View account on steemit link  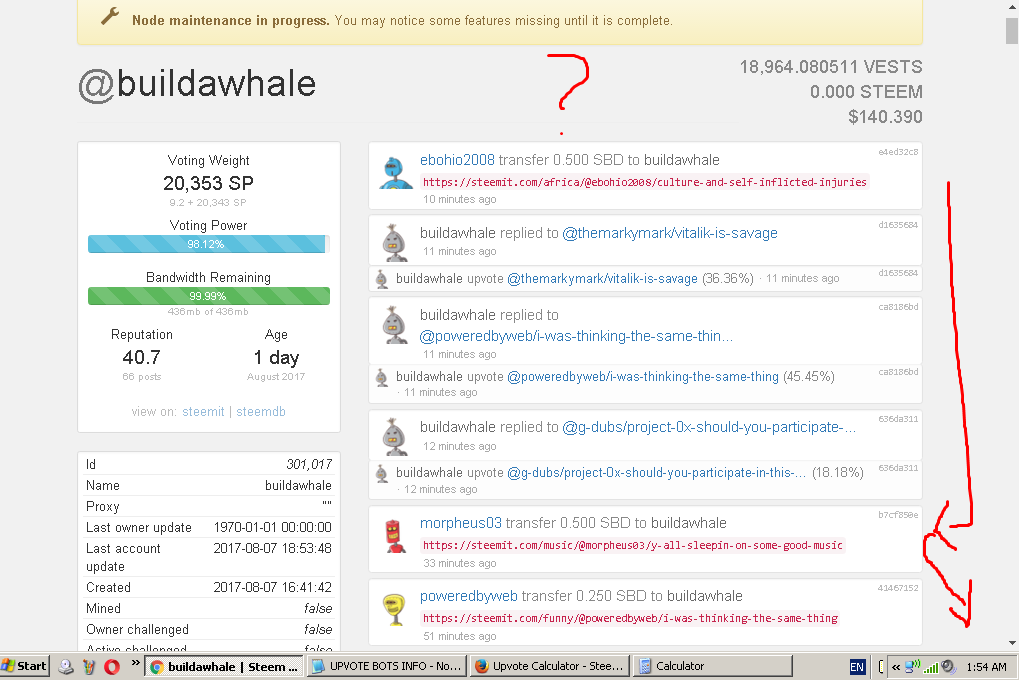pyautogui.click(x=203, y=412)
